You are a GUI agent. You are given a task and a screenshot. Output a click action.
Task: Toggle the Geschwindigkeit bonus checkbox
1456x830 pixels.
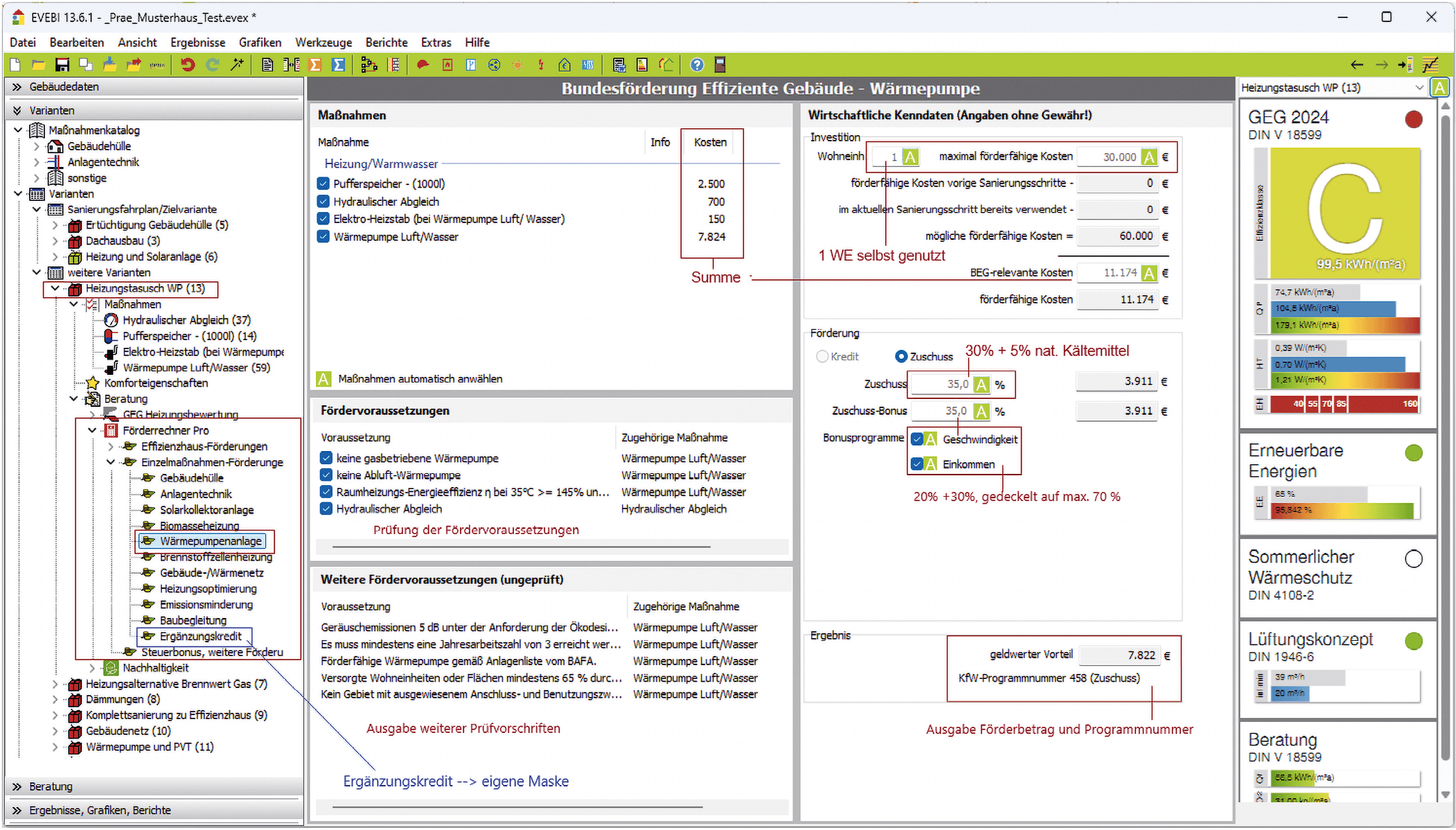coord(917,439)
